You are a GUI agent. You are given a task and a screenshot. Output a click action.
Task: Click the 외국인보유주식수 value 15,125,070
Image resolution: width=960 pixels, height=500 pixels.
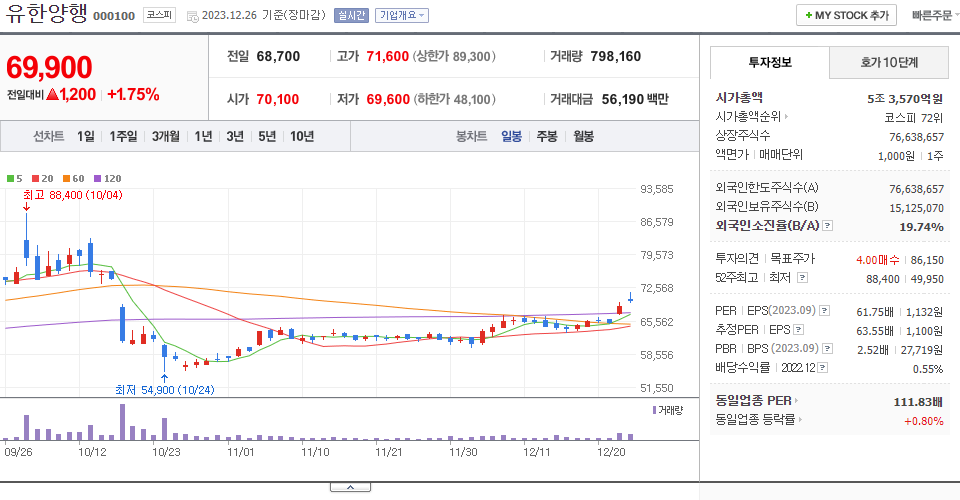coord(917,208)
